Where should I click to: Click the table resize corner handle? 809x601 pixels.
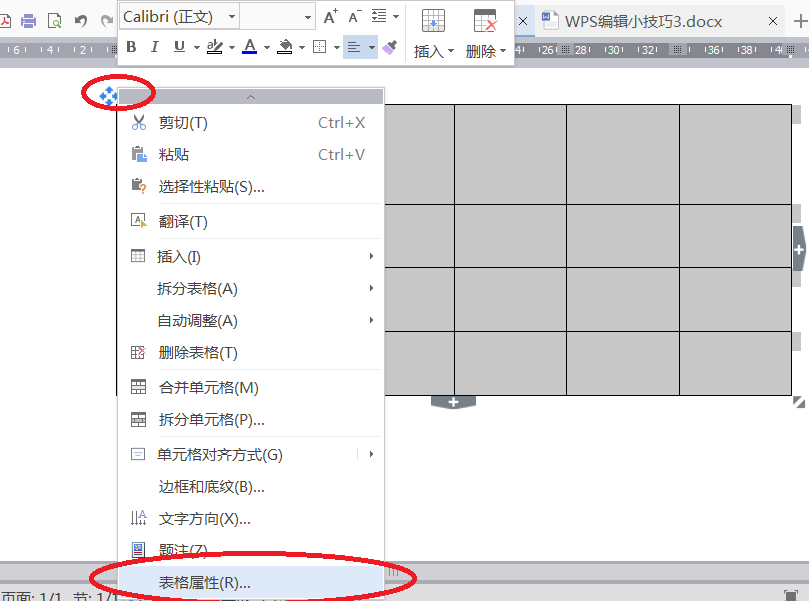tap(798, 402)
